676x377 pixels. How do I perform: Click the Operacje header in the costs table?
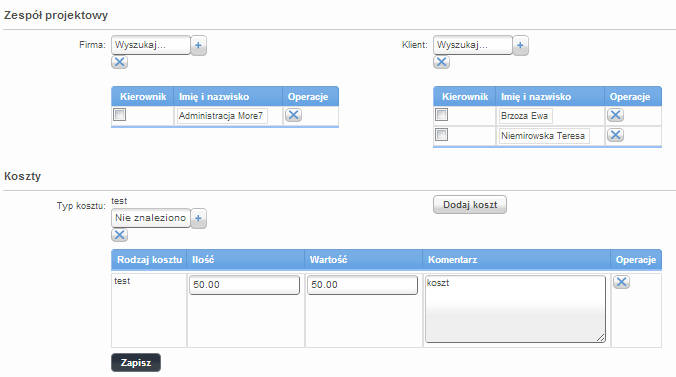click(636, 260)
